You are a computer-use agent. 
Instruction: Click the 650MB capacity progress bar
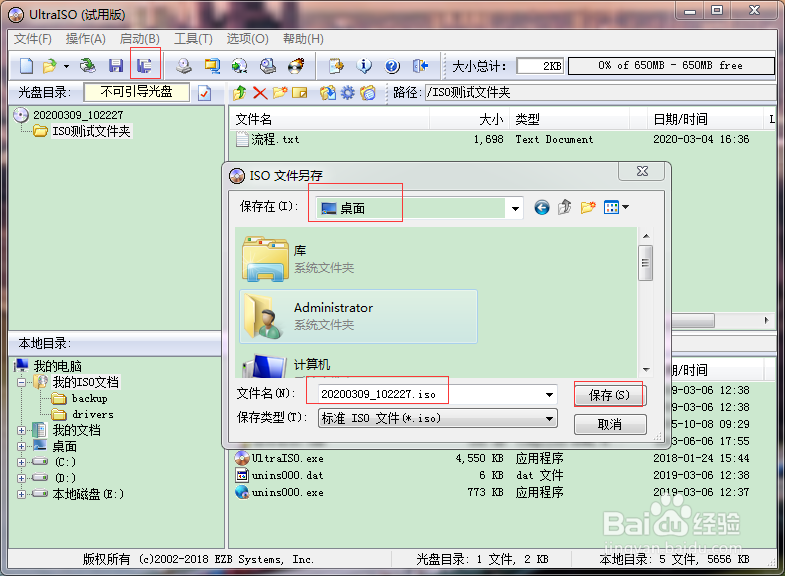click(x=671, y=66)
